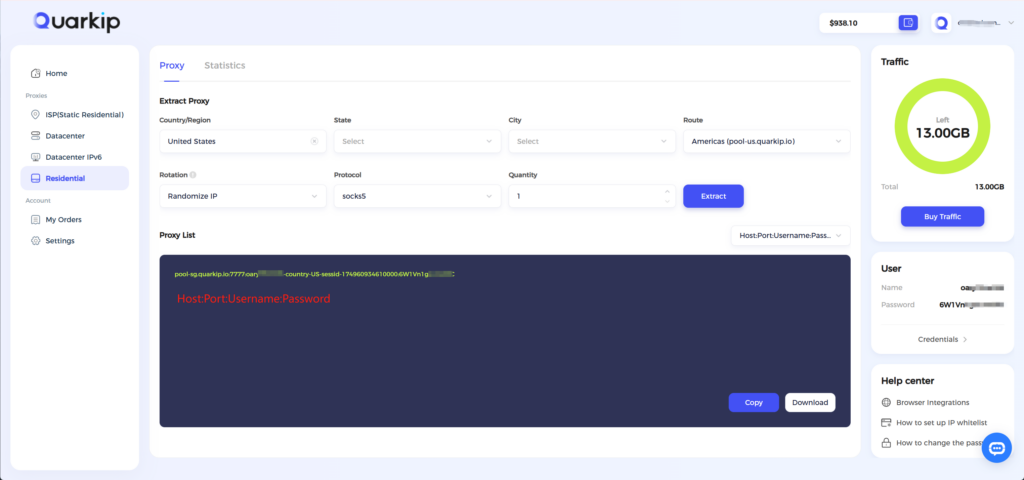Image resolution: width=1024 pixels, height=480 pixels.
Task: Open the wallet icon next to balance
Action: coord(908,23)
